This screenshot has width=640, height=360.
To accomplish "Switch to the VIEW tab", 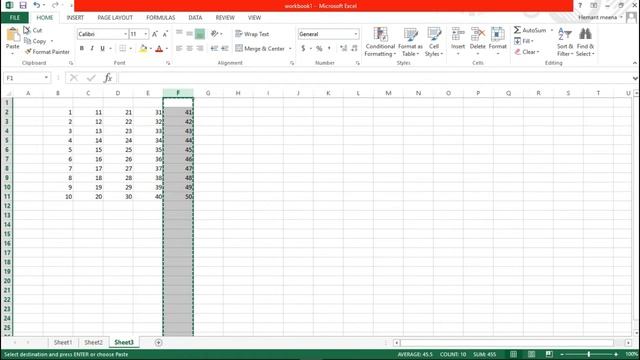I will (254, 18).
